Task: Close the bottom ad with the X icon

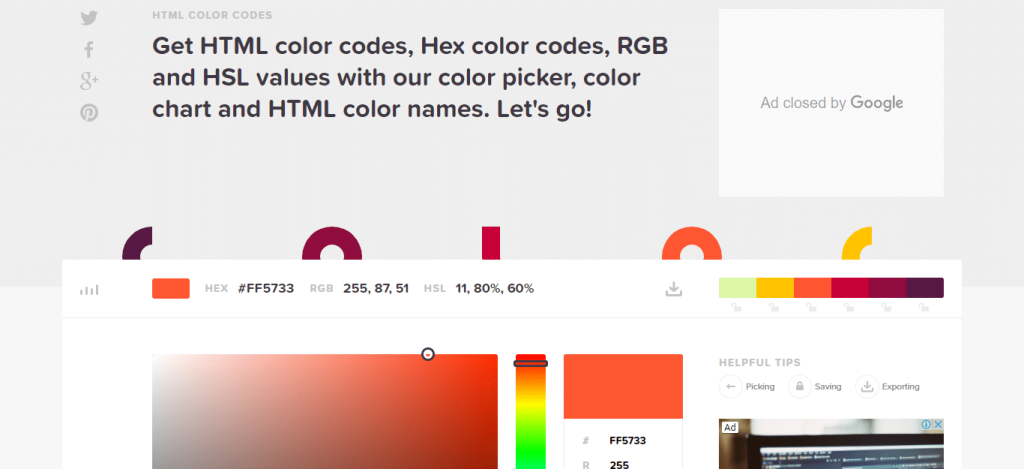Action: [938, 425]
